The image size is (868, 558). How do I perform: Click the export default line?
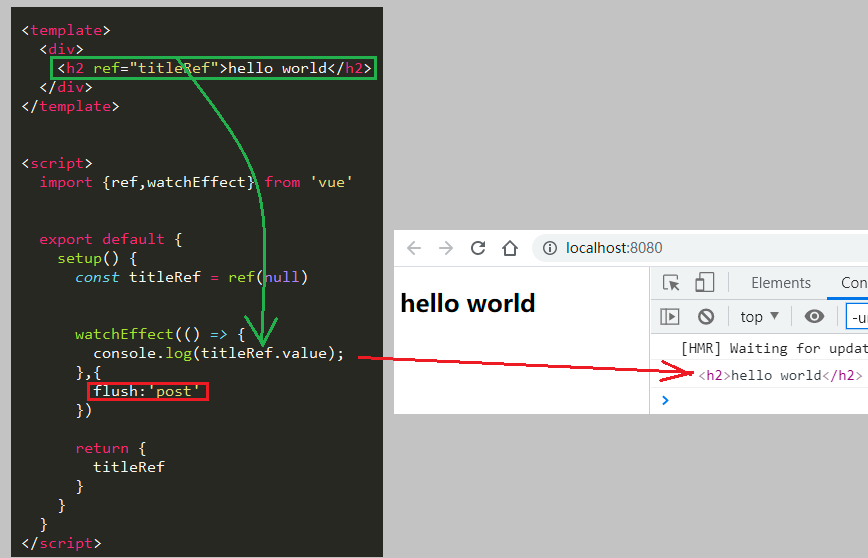tap(111, 239)
